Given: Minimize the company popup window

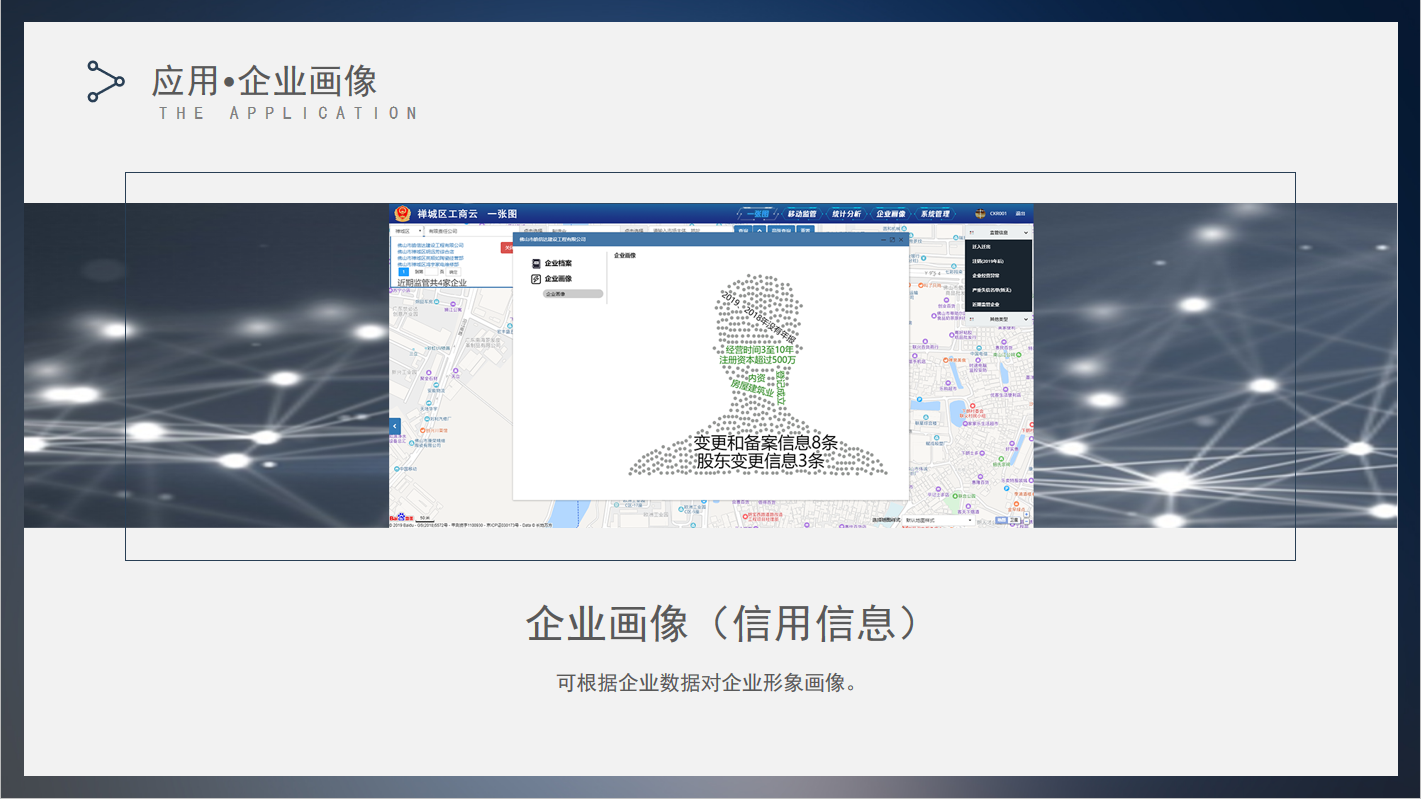Looking at the screenshot, I should coord(883,240).
